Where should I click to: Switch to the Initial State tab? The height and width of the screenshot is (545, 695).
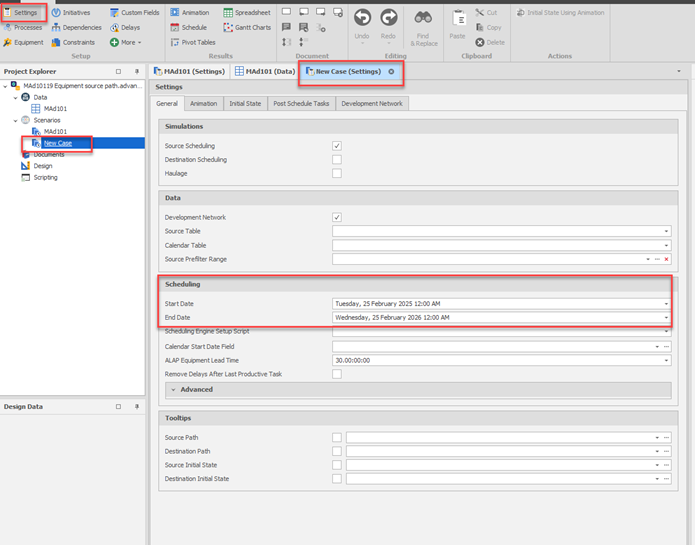click(x=245, y=103)
